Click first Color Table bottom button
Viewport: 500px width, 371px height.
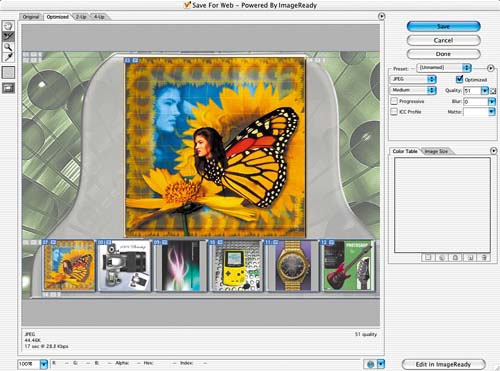[428, 257]
